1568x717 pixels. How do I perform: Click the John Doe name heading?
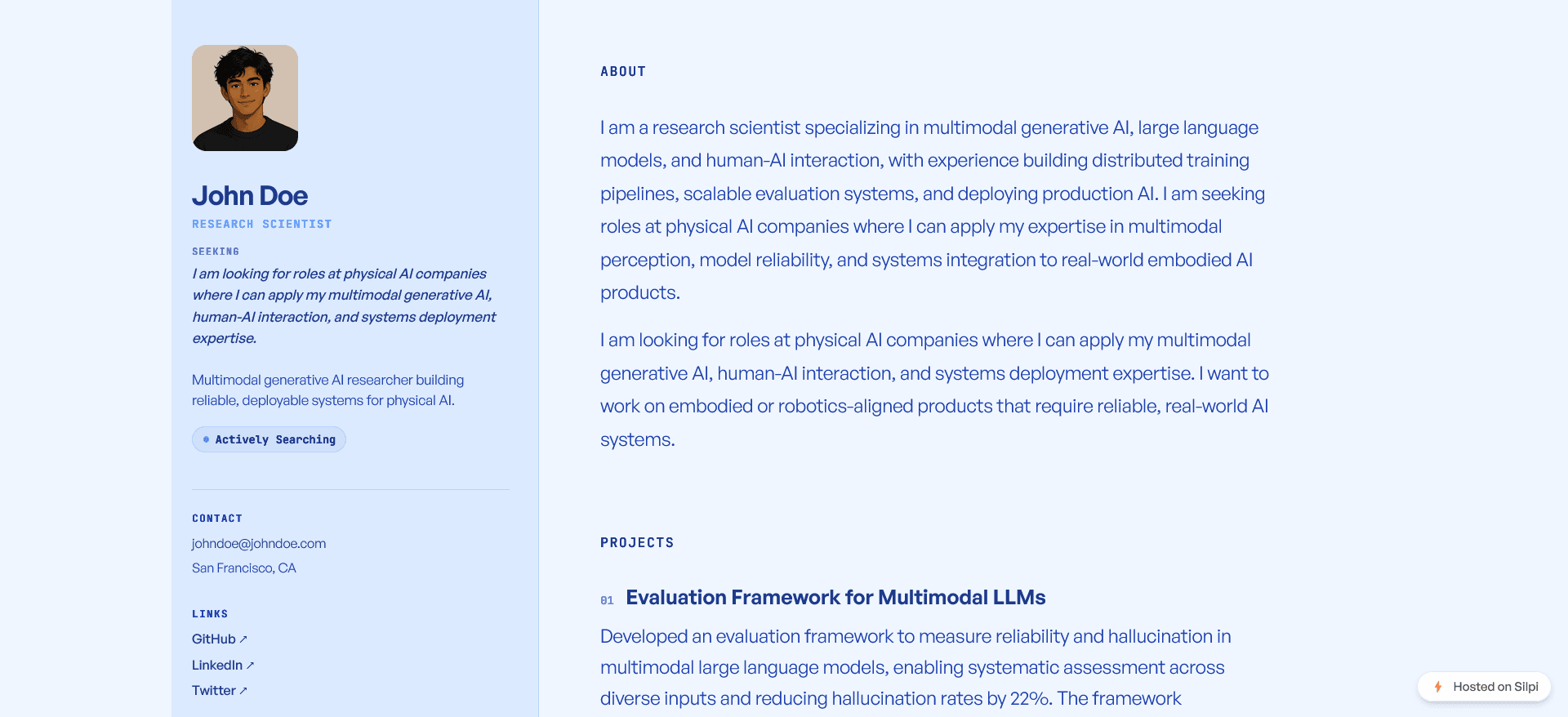pyautogui.click(x=250, y=196)
